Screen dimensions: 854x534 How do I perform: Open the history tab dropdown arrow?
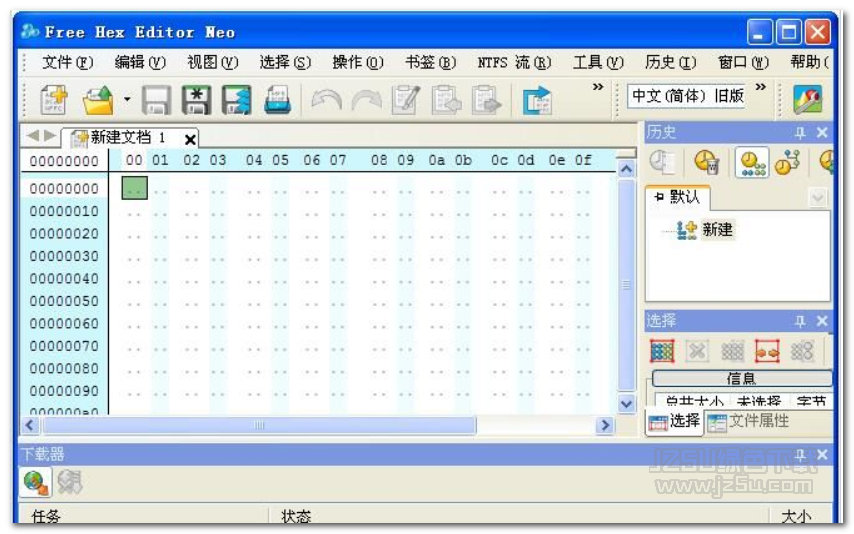point(817,197)
